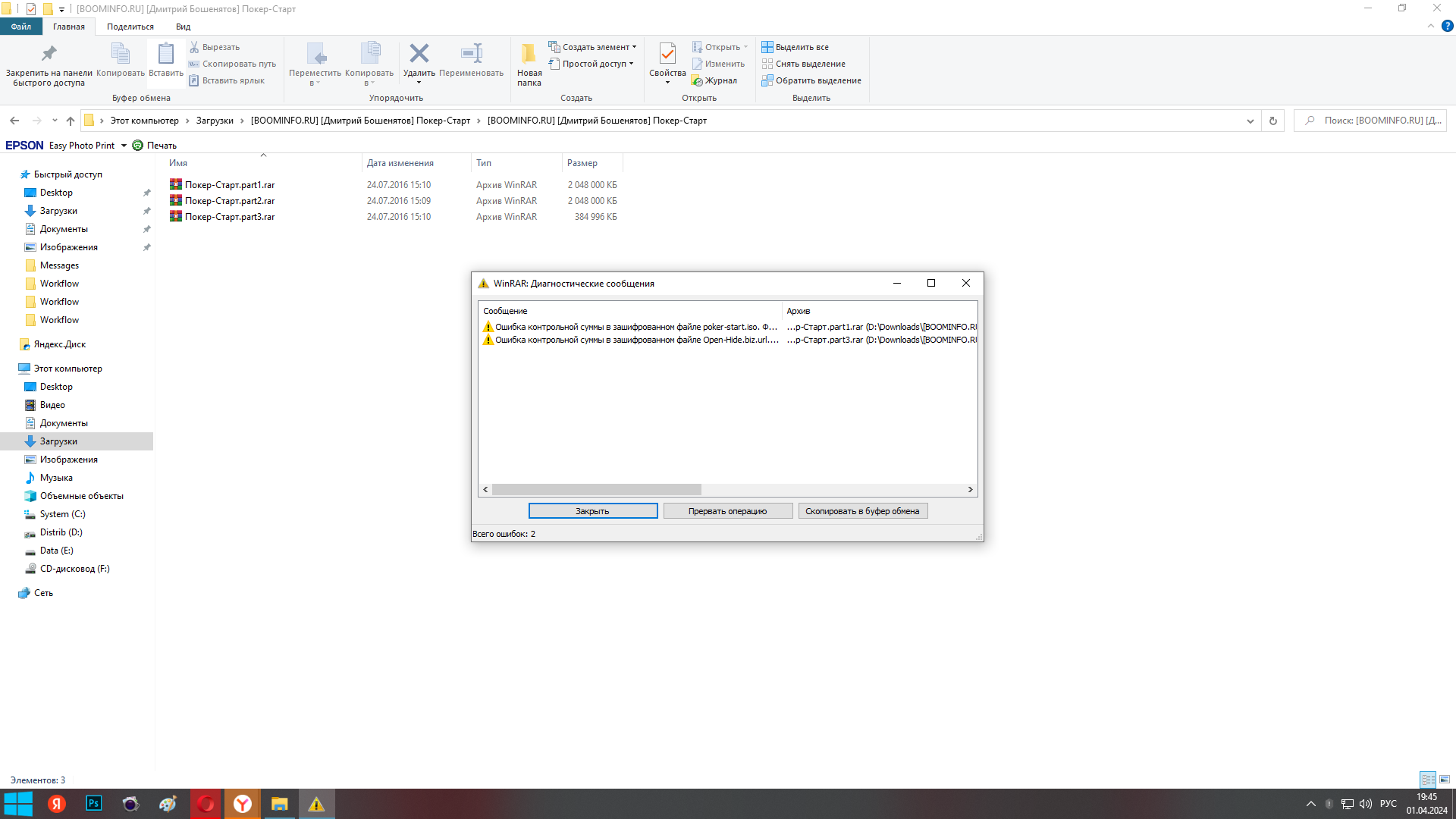
Task: Click Загрузки in the address path
Action: tap(215, 121)
